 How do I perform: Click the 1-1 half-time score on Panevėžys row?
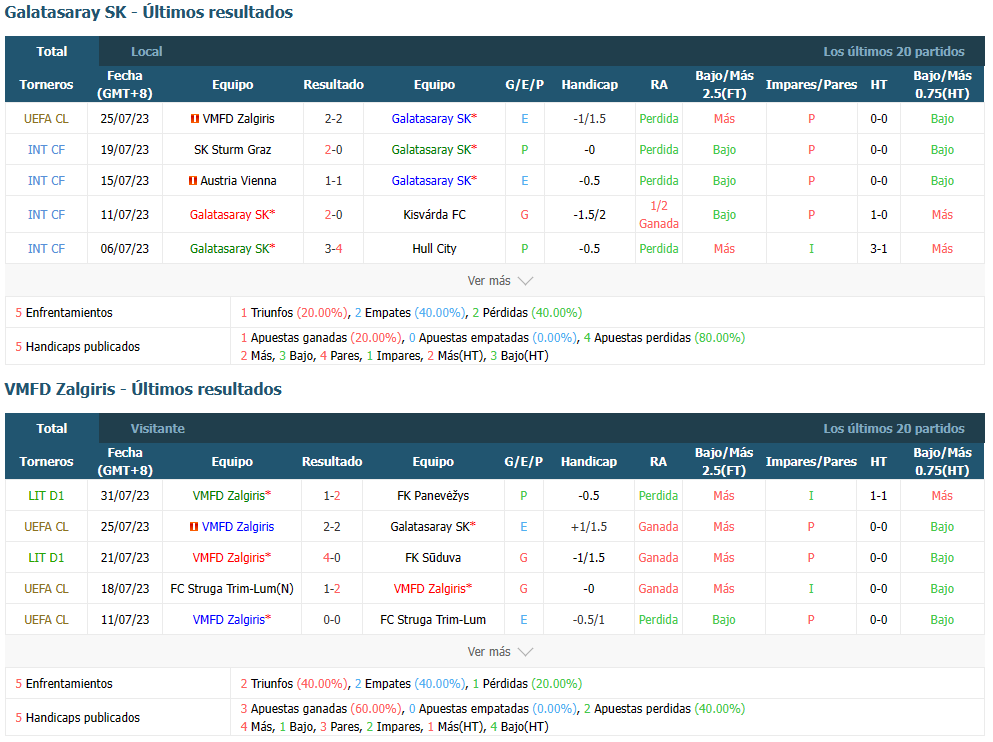878,496
